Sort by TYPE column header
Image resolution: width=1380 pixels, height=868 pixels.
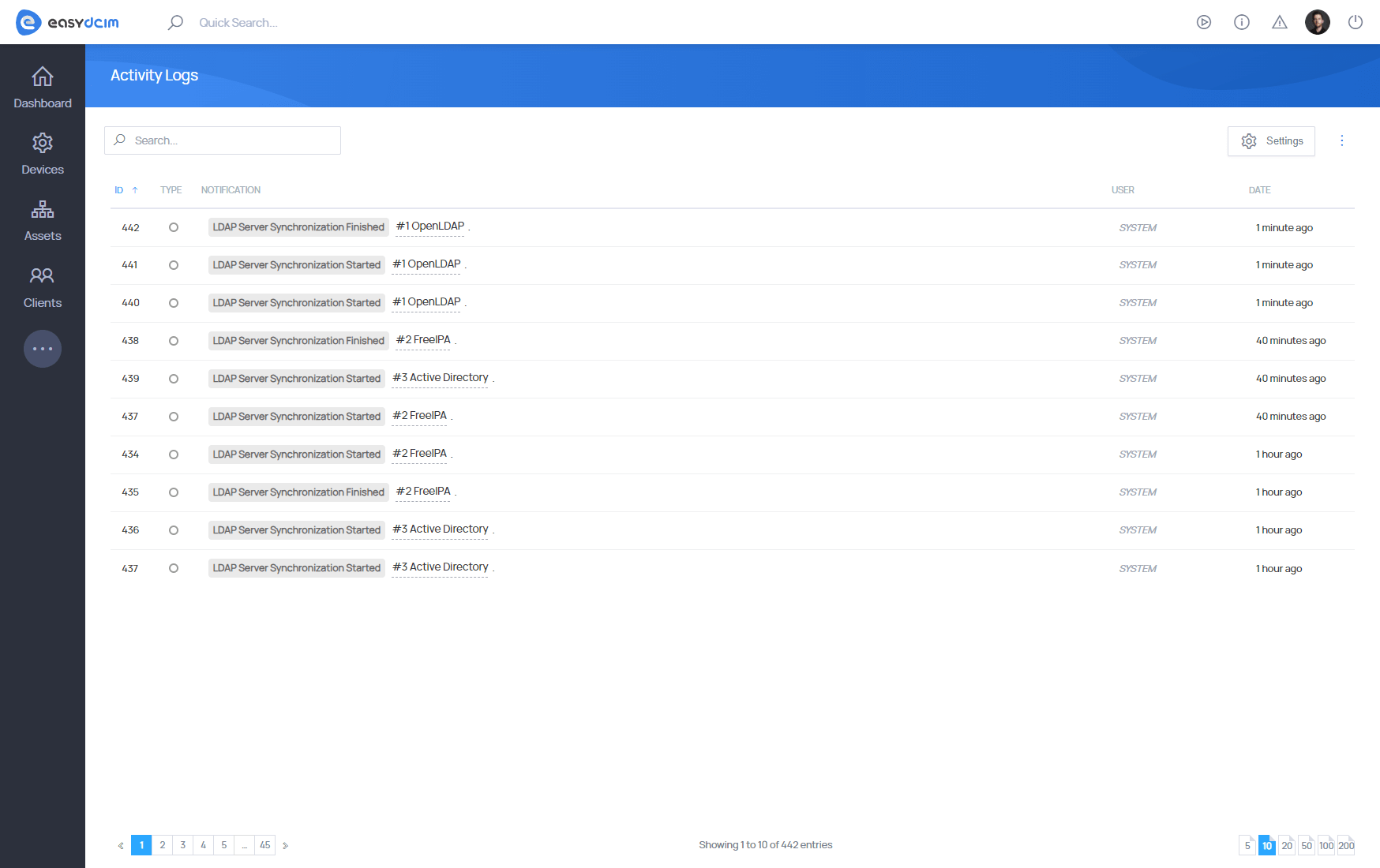point(171,190)
